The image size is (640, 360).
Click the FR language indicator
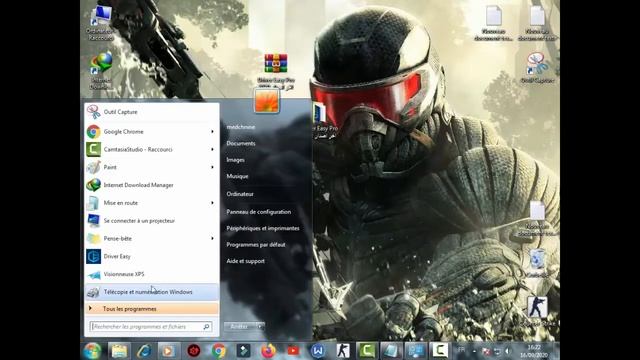point(462,350)
